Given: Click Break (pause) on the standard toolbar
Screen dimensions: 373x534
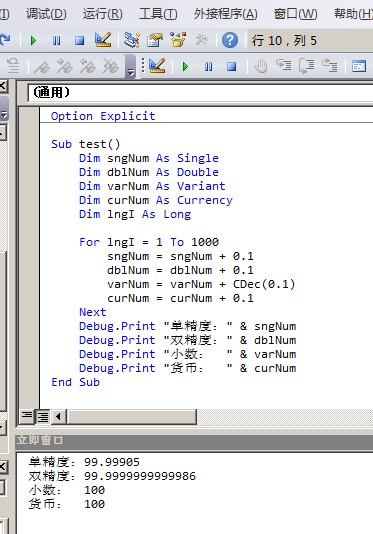Looking at the screenshot, I should tap(57, 41).
